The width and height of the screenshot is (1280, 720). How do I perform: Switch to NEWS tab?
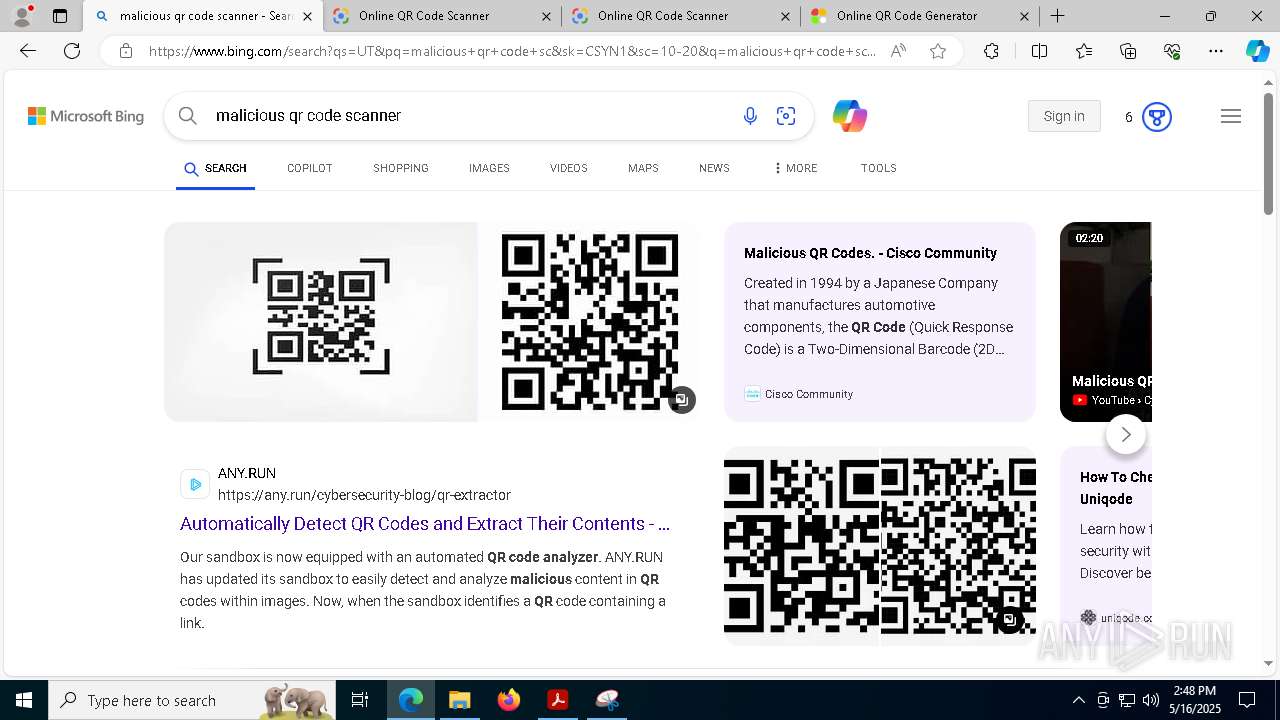tap(714, 168)
